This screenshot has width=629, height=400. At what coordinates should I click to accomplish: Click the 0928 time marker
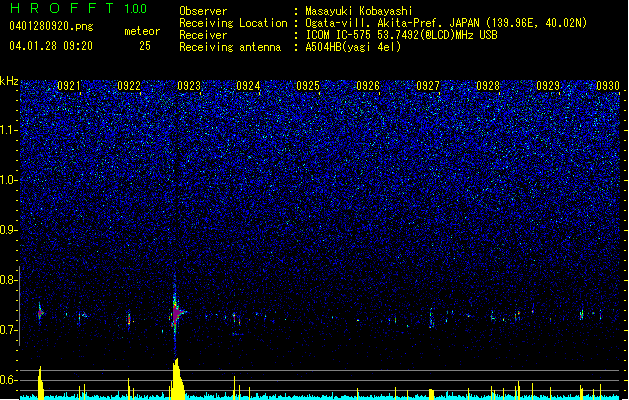[488, 86]
